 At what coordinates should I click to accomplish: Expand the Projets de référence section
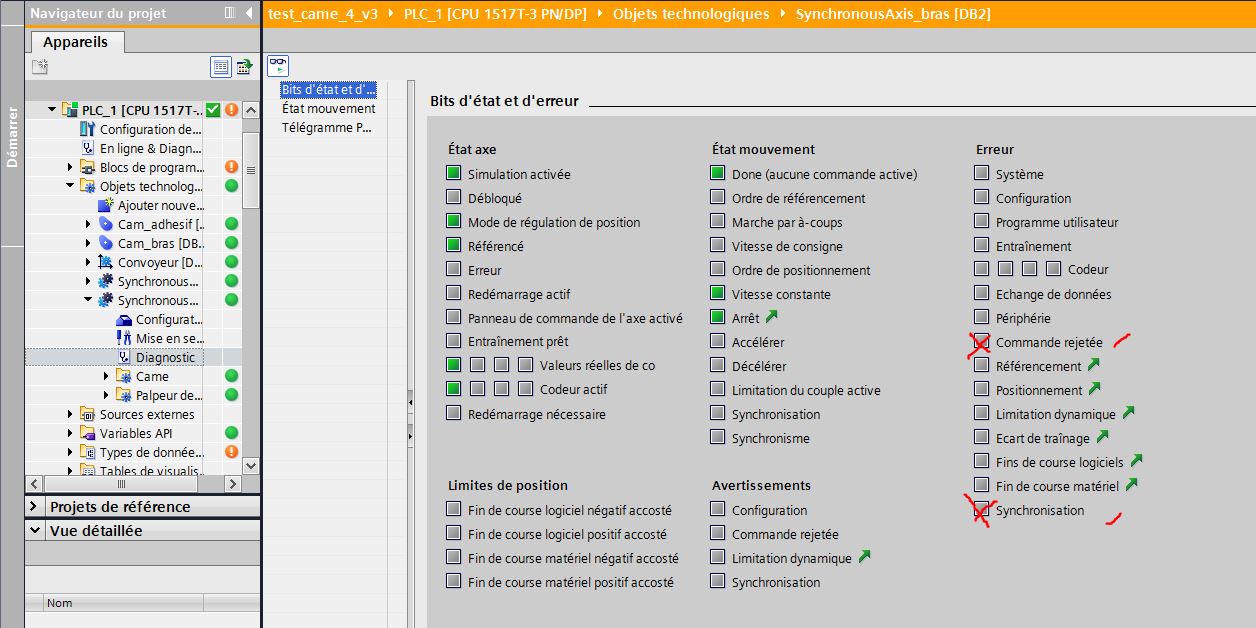tap(35, 507)
